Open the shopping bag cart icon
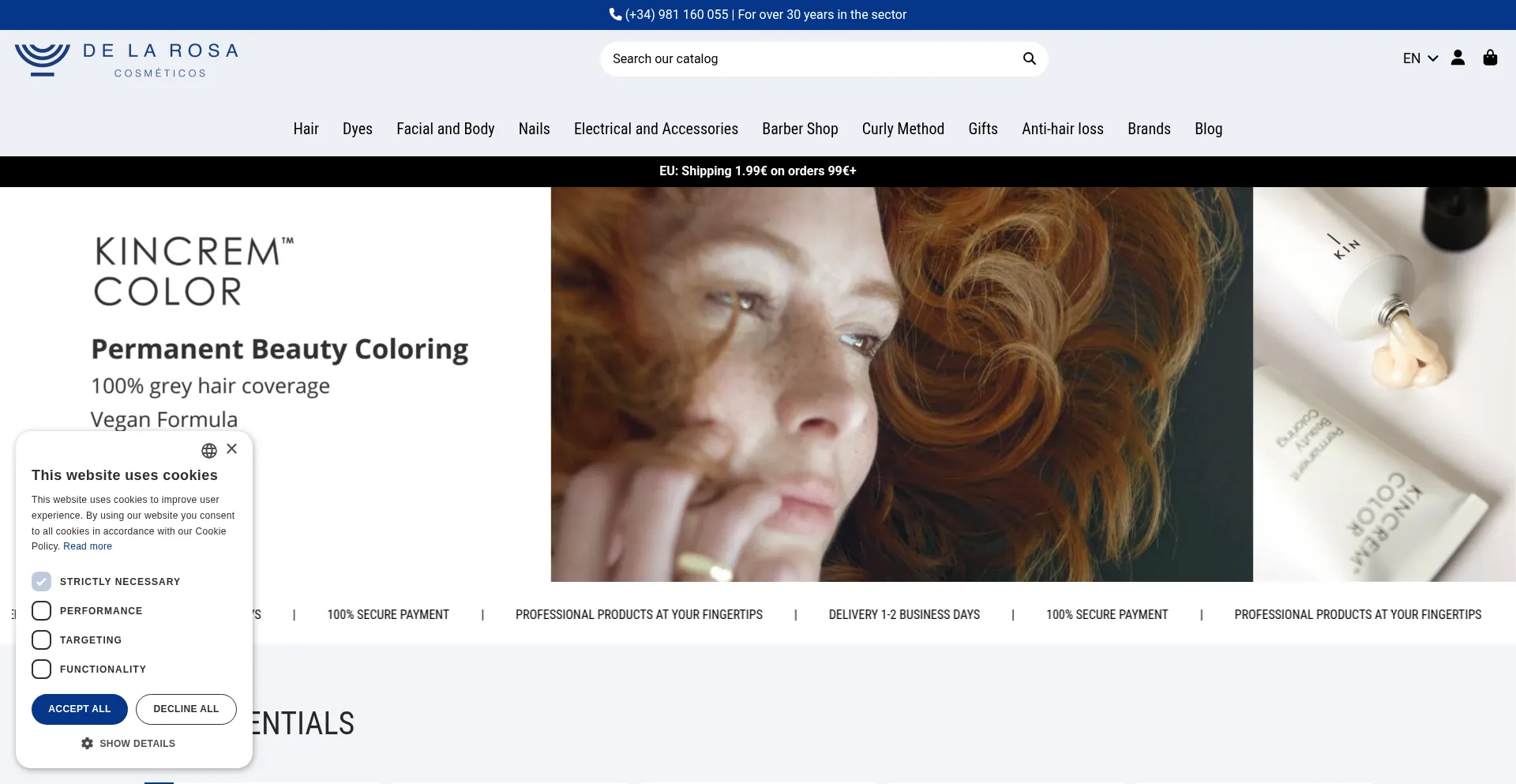Viewport: 1516px width, 784px height. (x=1490, y=58)
